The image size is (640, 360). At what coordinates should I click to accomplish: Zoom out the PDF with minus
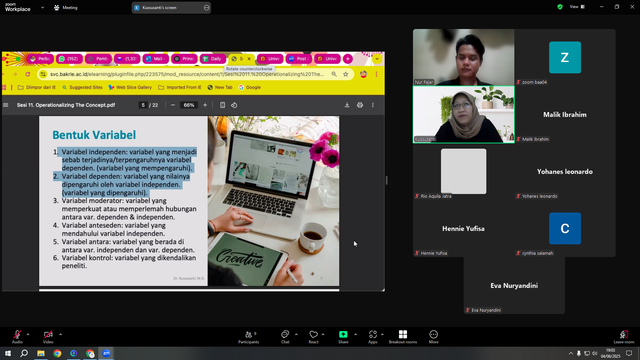[x=173, y=105]
